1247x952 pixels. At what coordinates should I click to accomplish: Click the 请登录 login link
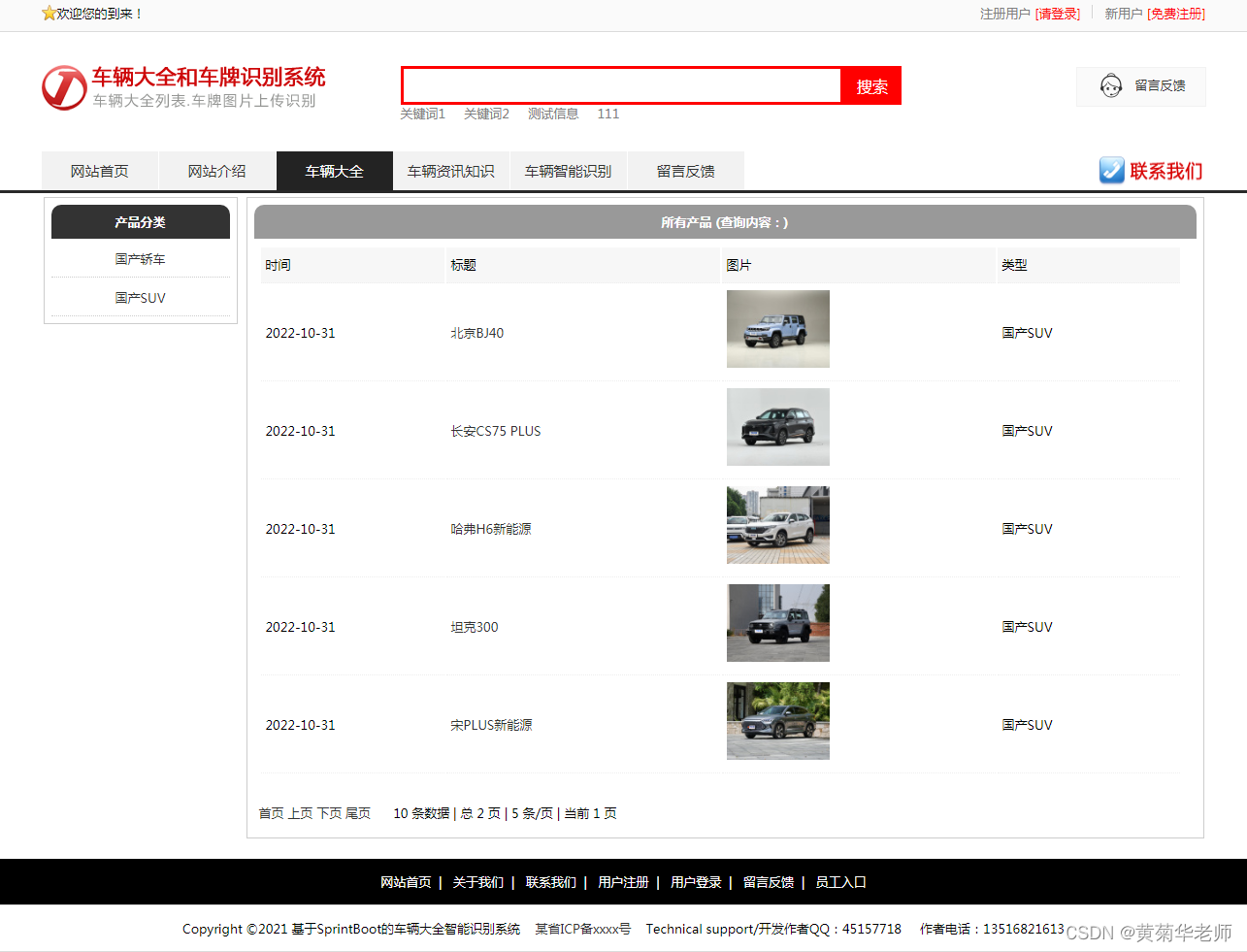click(x=1058, y=14)
